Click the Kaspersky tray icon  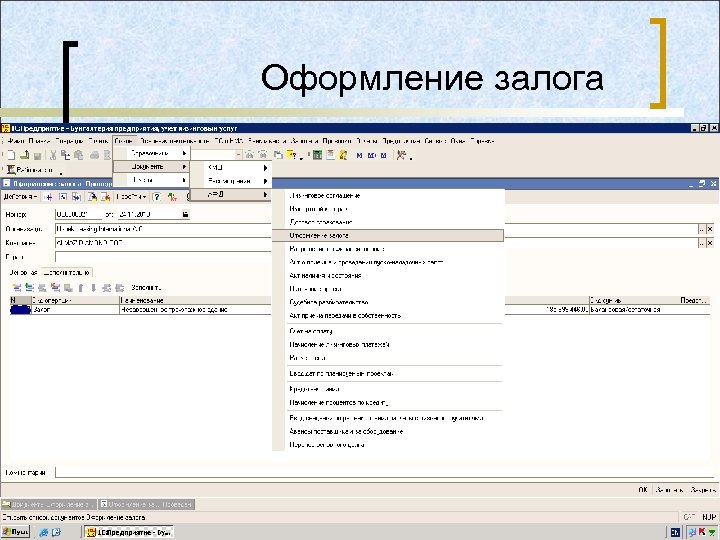pyautogui.click(x=702, y=533)
